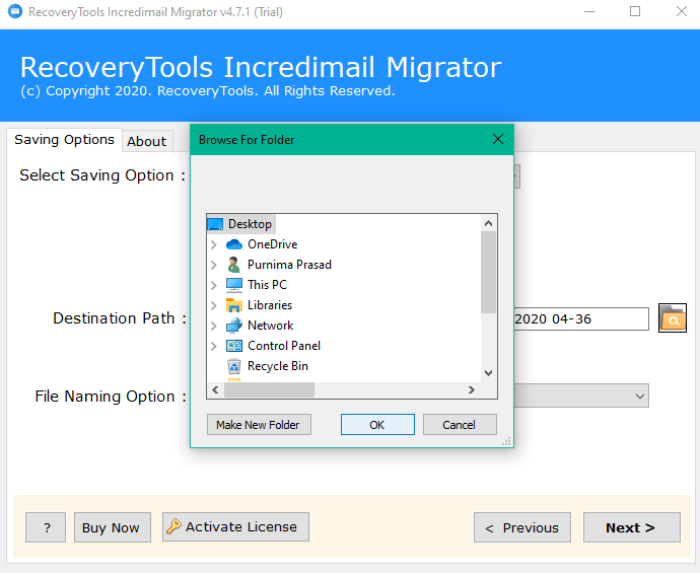The height and width of the screenshot is (573, 700).
Task: Select the Desktop root folder item
Action: tap(249, 224)
